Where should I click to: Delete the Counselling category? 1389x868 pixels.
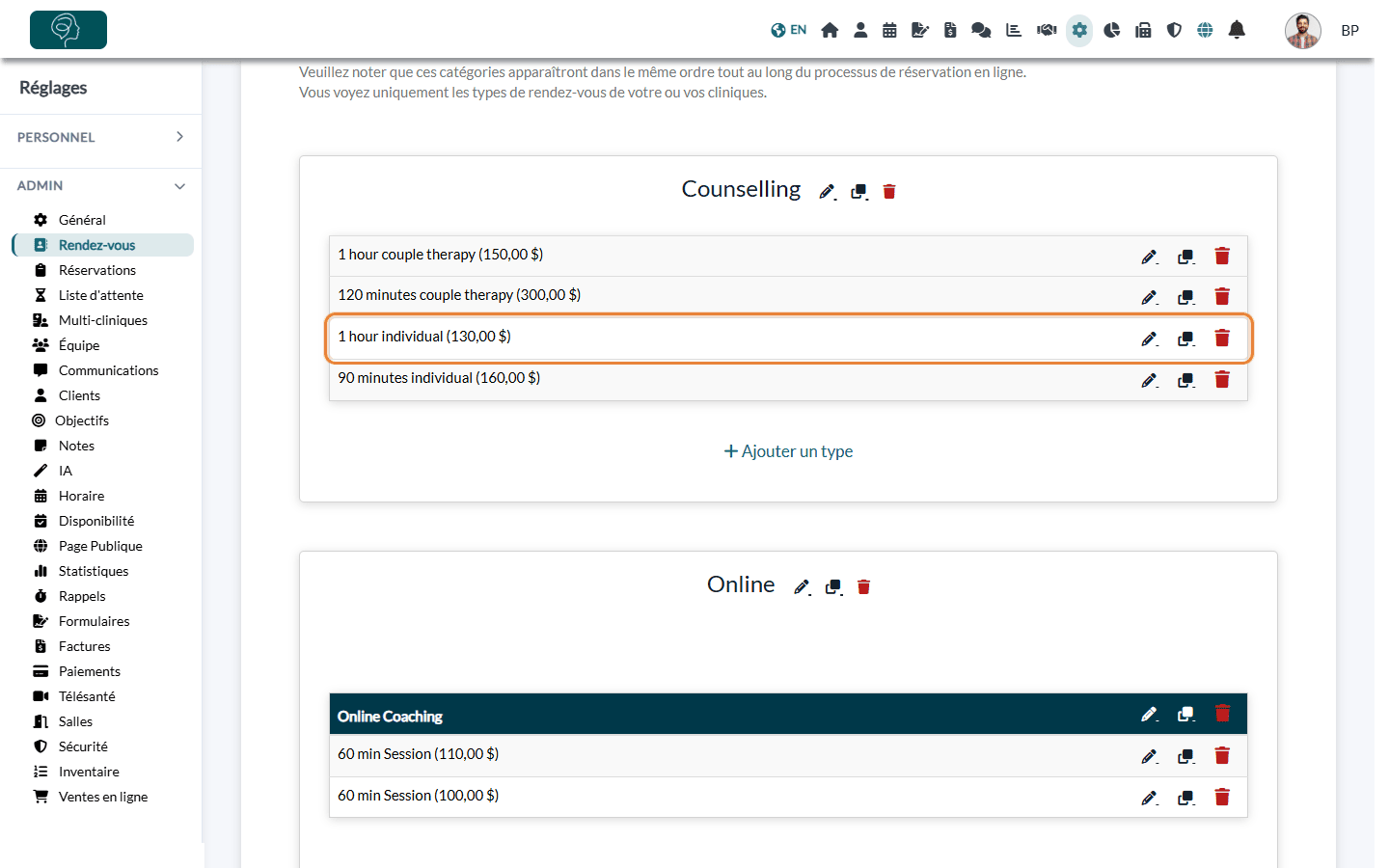889,192
